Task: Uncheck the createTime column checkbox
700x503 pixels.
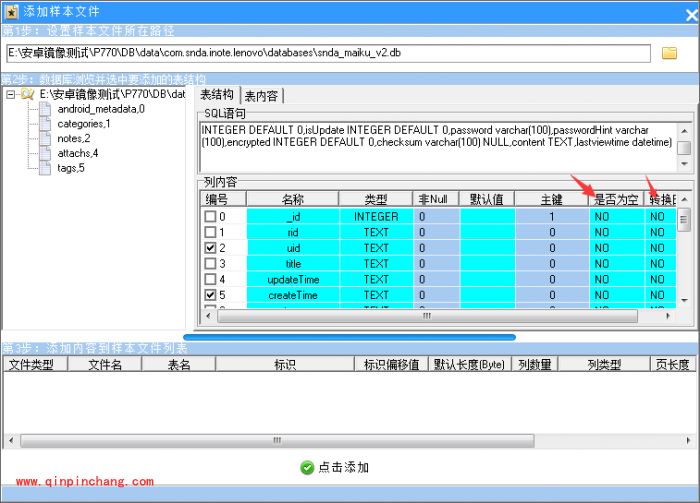Action: 210,295
